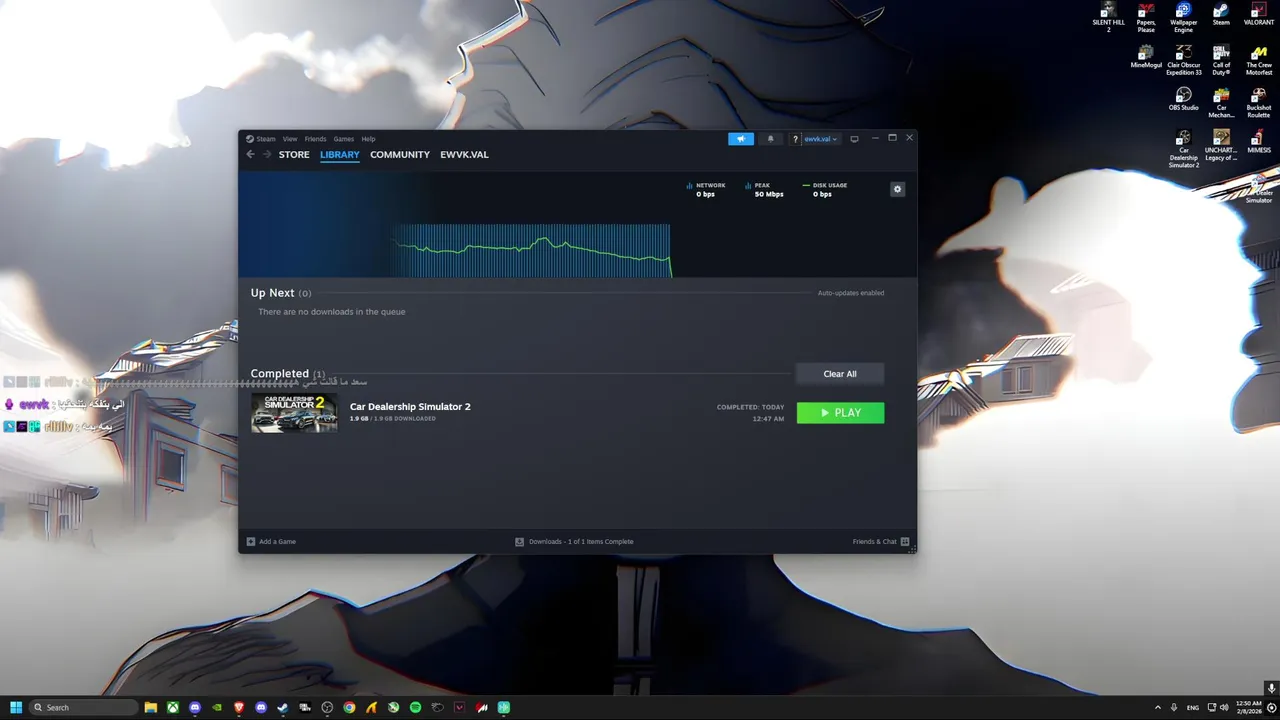This screenshot has width=1280, height=720.
Task: Open the download settings gear icon
Action: pyautogui.click(x=897, y=189)
